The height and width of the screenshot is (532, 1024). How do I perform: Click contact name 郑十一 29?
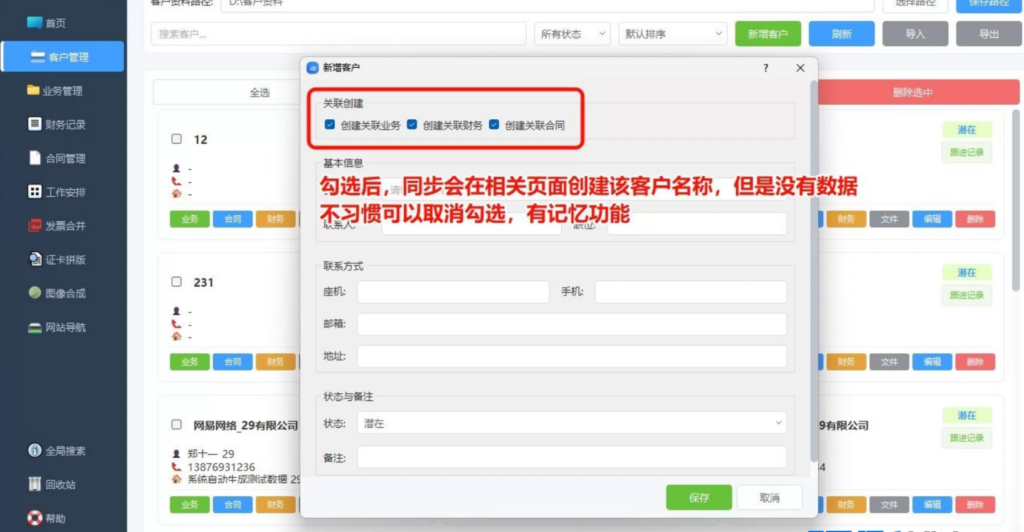pyautogui.click(x=211, y=454)
